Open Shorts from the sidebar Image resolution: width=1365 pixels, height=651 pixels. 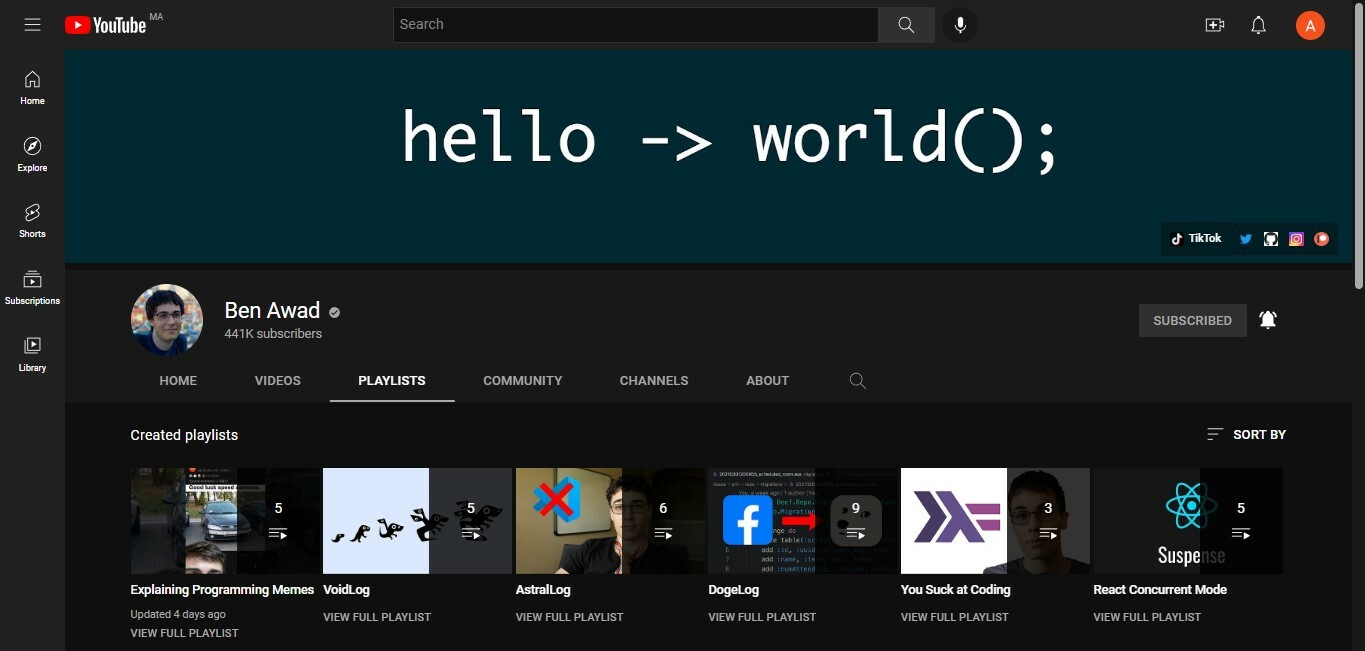[x=32, y=220]
